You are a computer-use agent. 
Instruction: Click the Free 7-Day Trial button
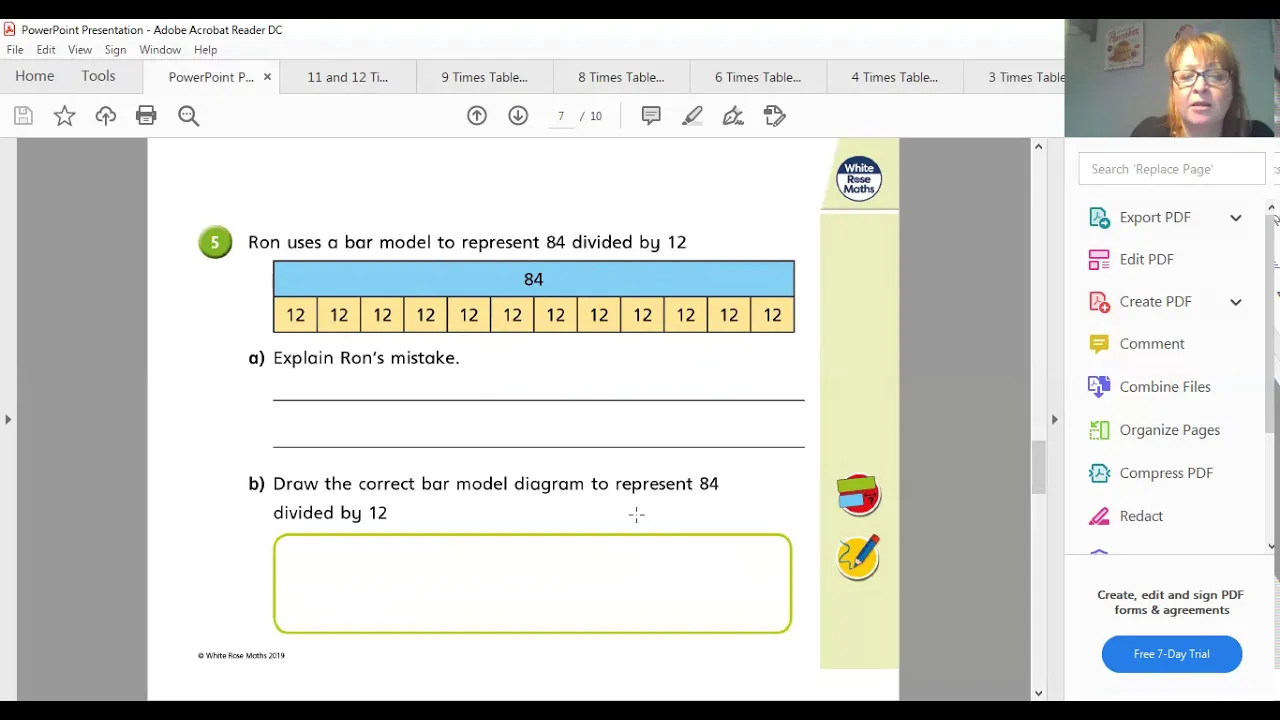pyautogui.click(x=1172, y=654)
